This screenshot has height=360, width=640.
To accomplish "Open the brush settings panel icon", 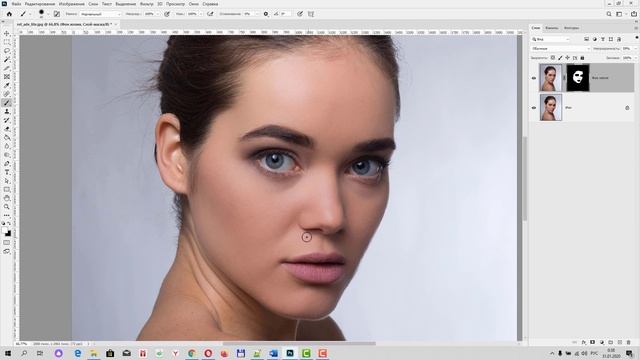I will pyautogui.click(x=57, y=14).
